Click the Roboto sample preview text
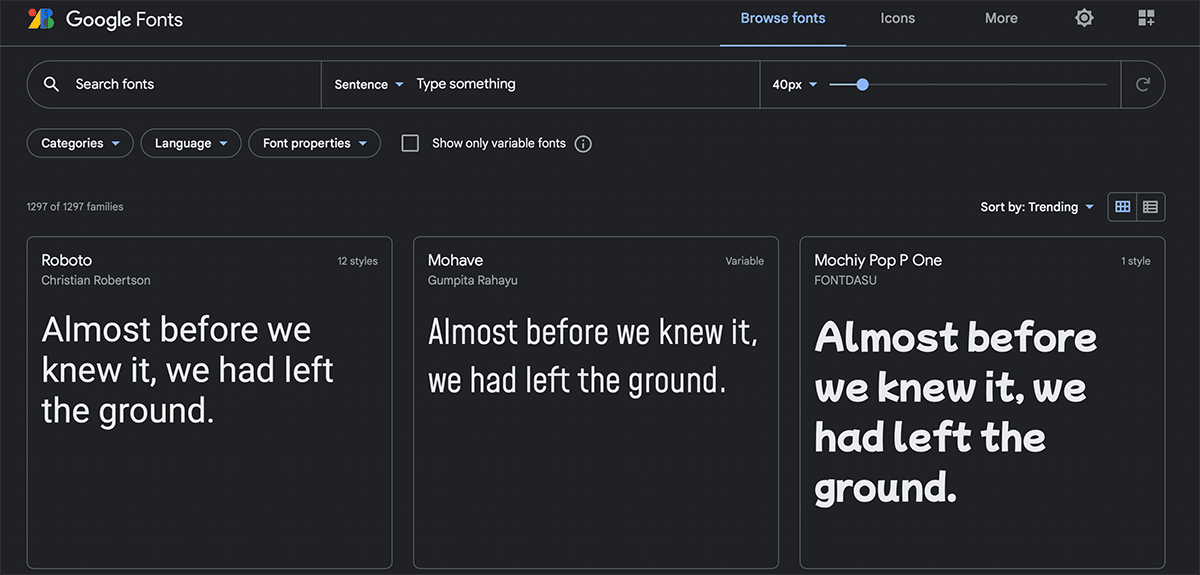Viewport: 1200px width, 575px height. point(188,370)
